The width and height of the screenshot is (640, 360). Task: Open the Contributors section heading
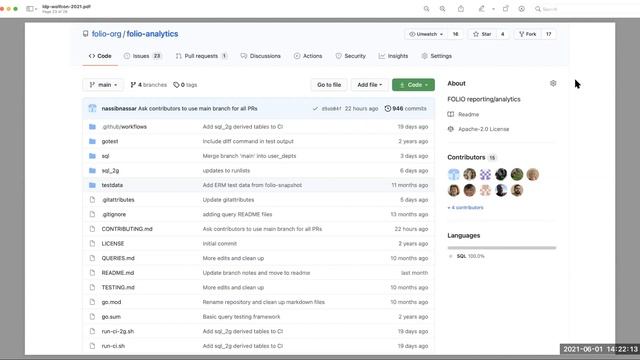(466, 157)
